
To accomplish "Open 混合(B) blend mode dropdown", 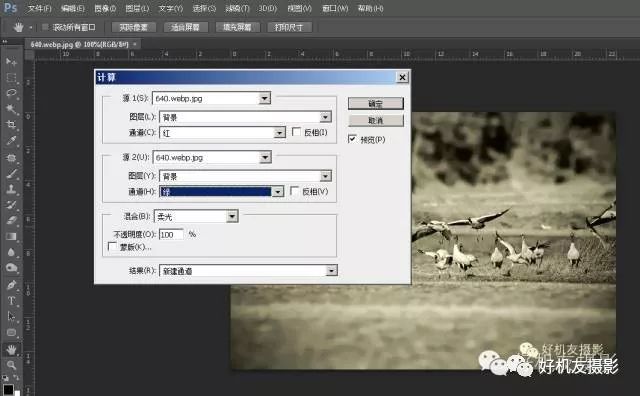I will pos(232,216).
